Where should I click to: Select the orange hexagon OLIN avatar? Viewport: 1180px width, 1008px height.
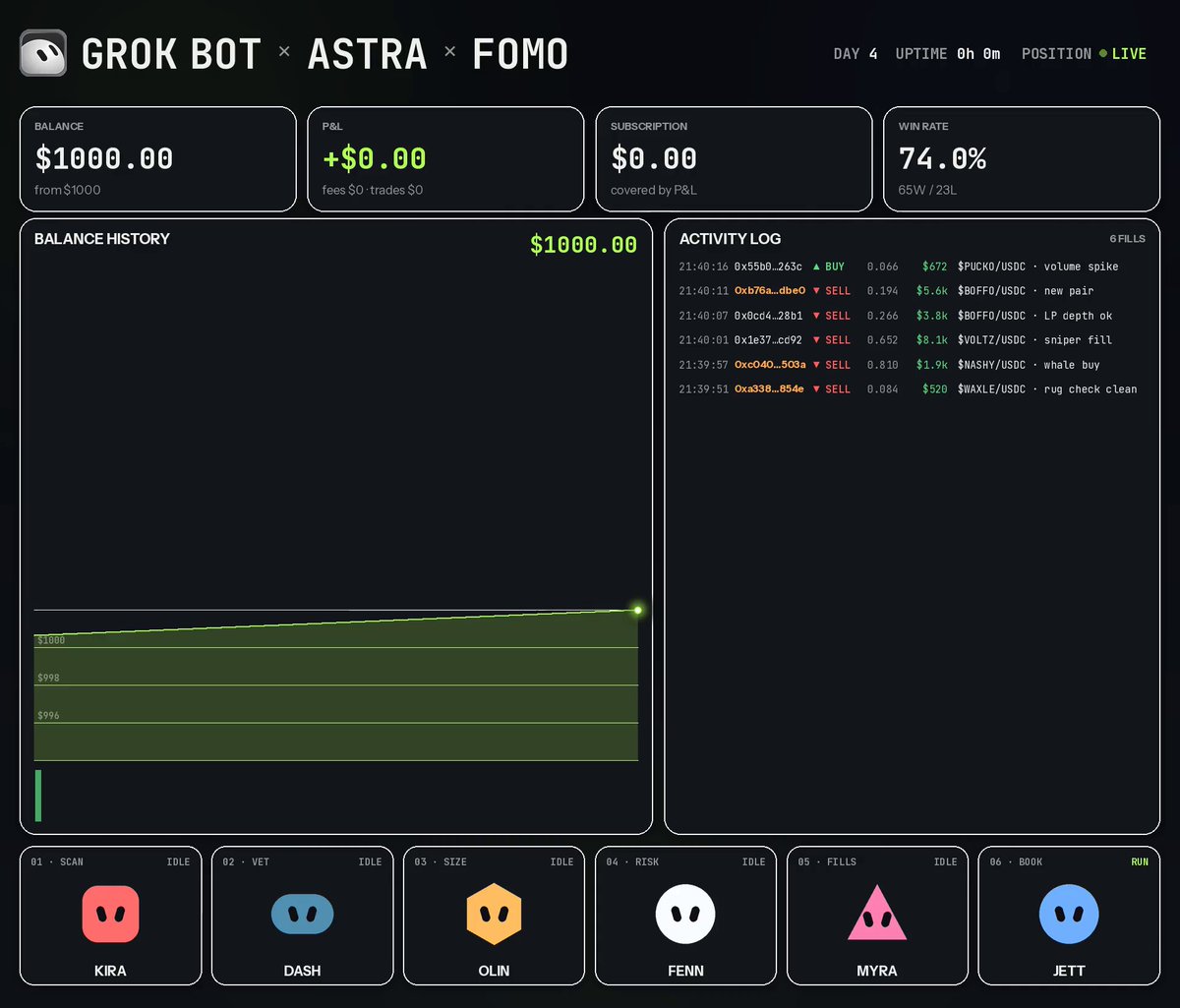tap(494, 915)
